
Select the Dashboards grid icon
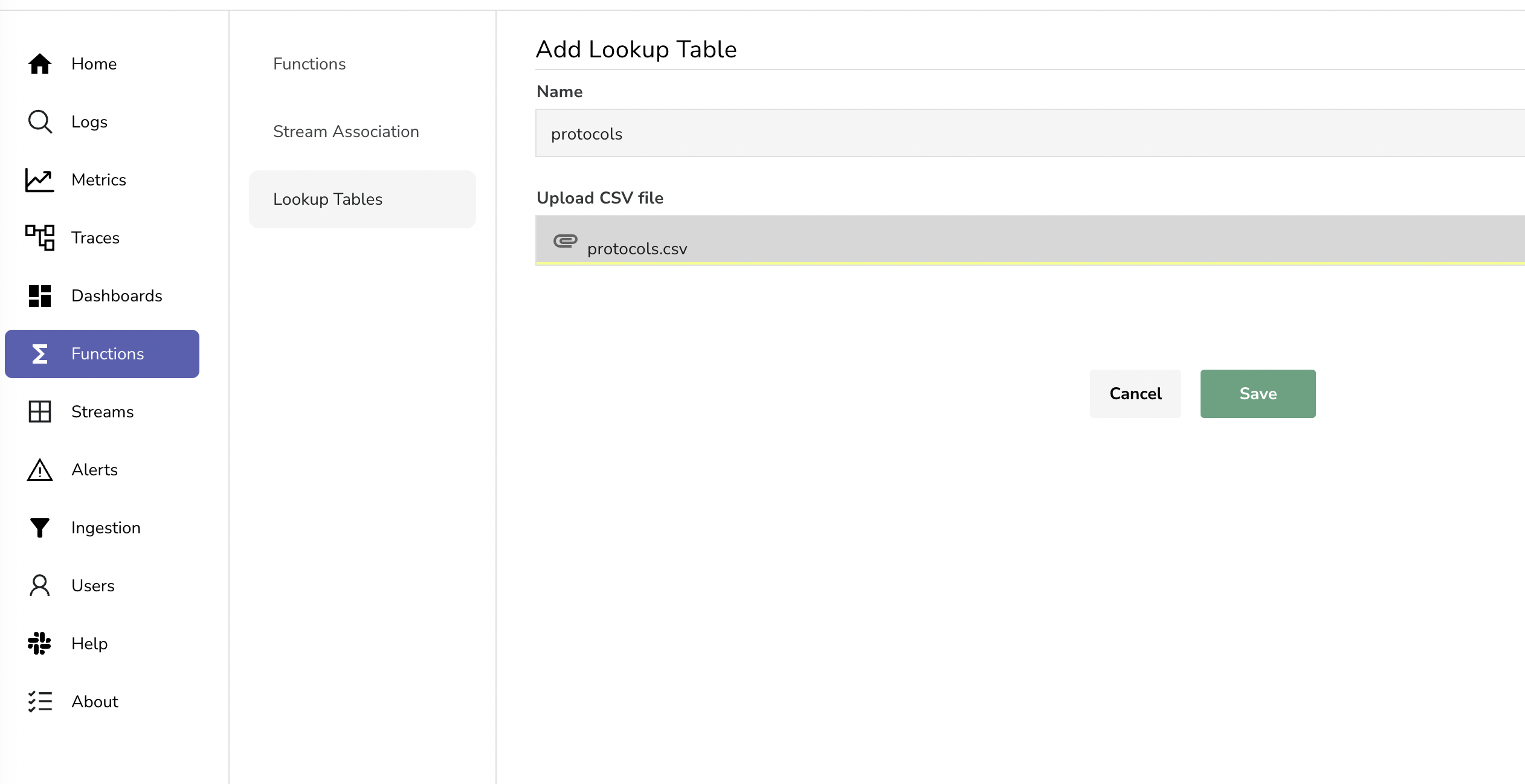[39, 295]
